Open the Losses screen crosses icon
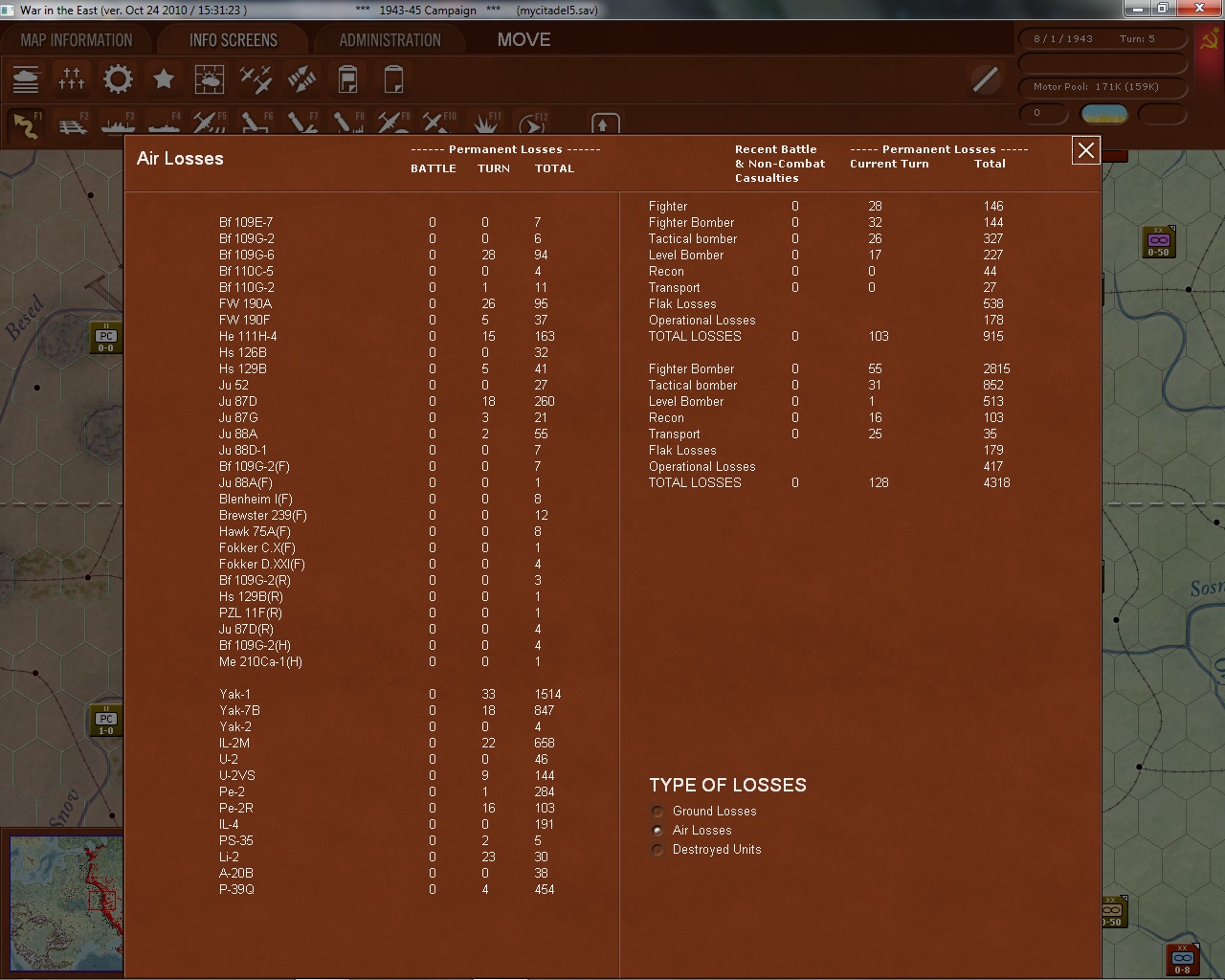The image size is (1225, 980). point(72,79)
